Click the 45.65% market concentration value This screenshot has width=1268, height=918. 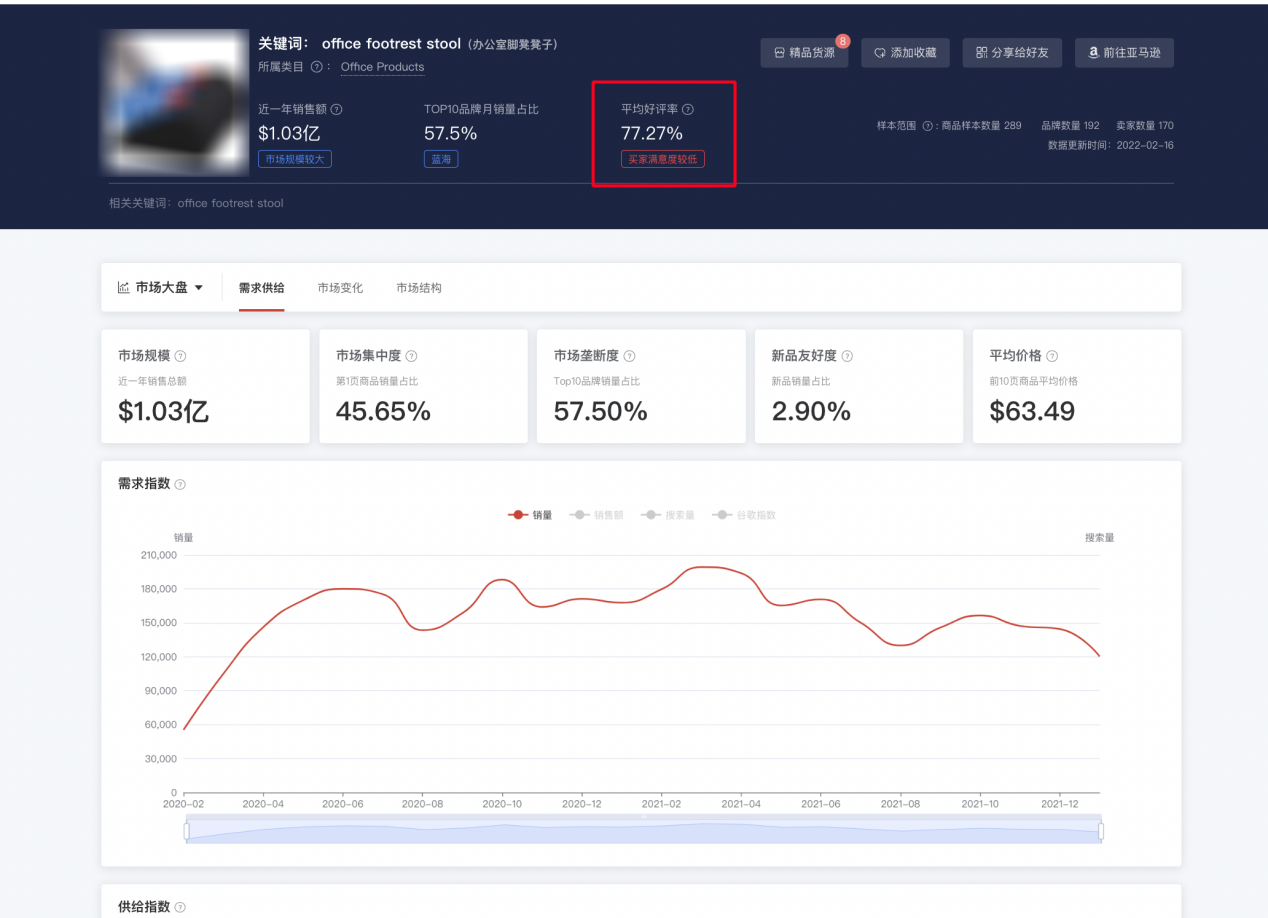tap(383, 411)
